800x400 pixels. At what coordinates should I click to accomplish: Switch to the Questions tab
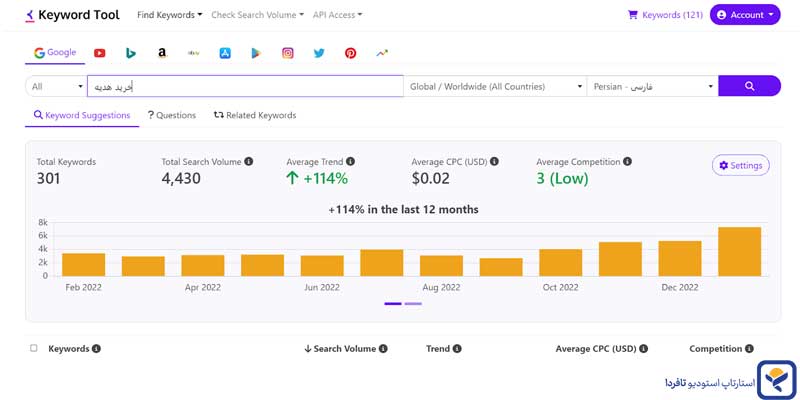tap(172, 115)
